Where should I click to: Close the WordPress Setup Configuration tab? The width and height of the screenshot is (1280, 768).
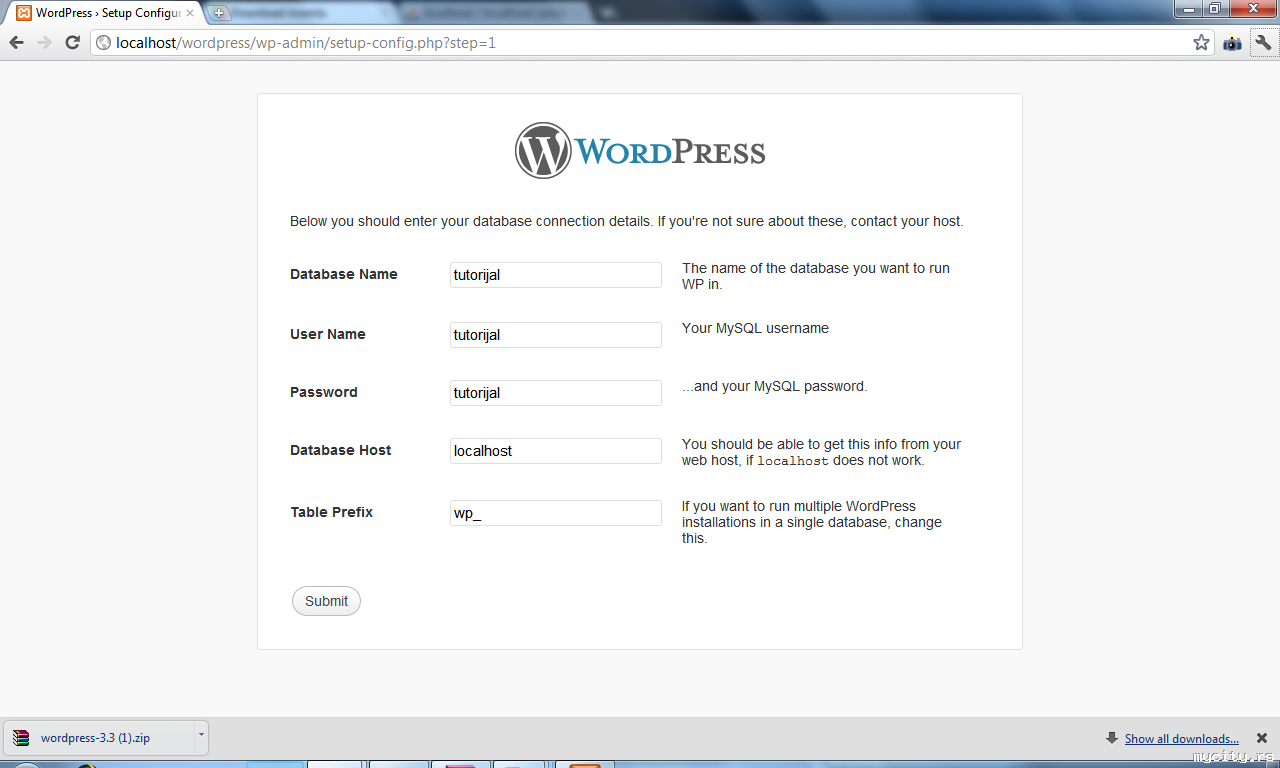click(x=190, y=13)
